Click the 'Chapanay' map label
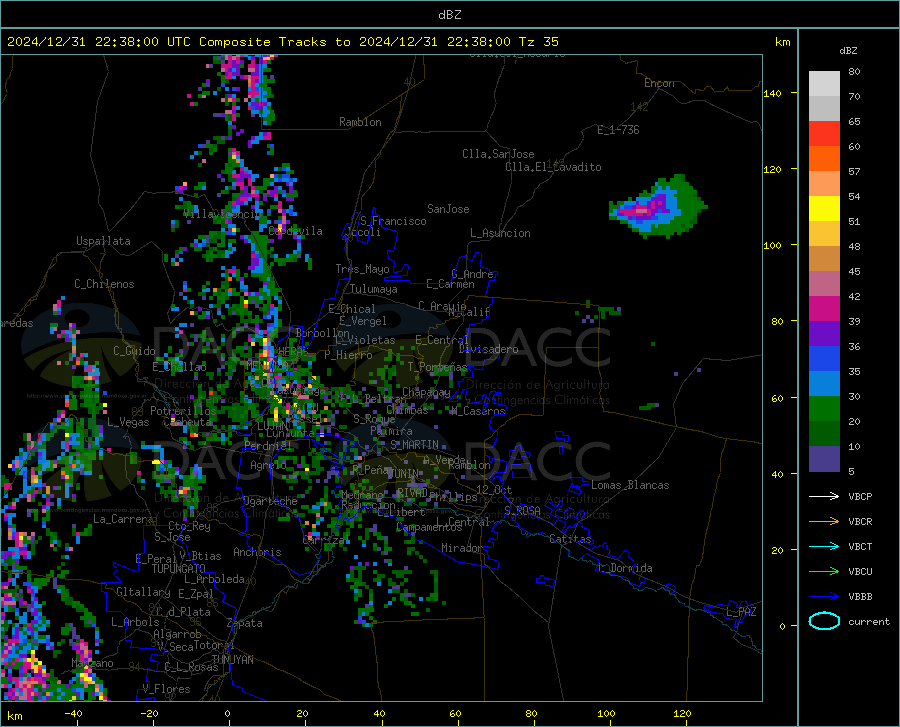 tap(426, 392)
